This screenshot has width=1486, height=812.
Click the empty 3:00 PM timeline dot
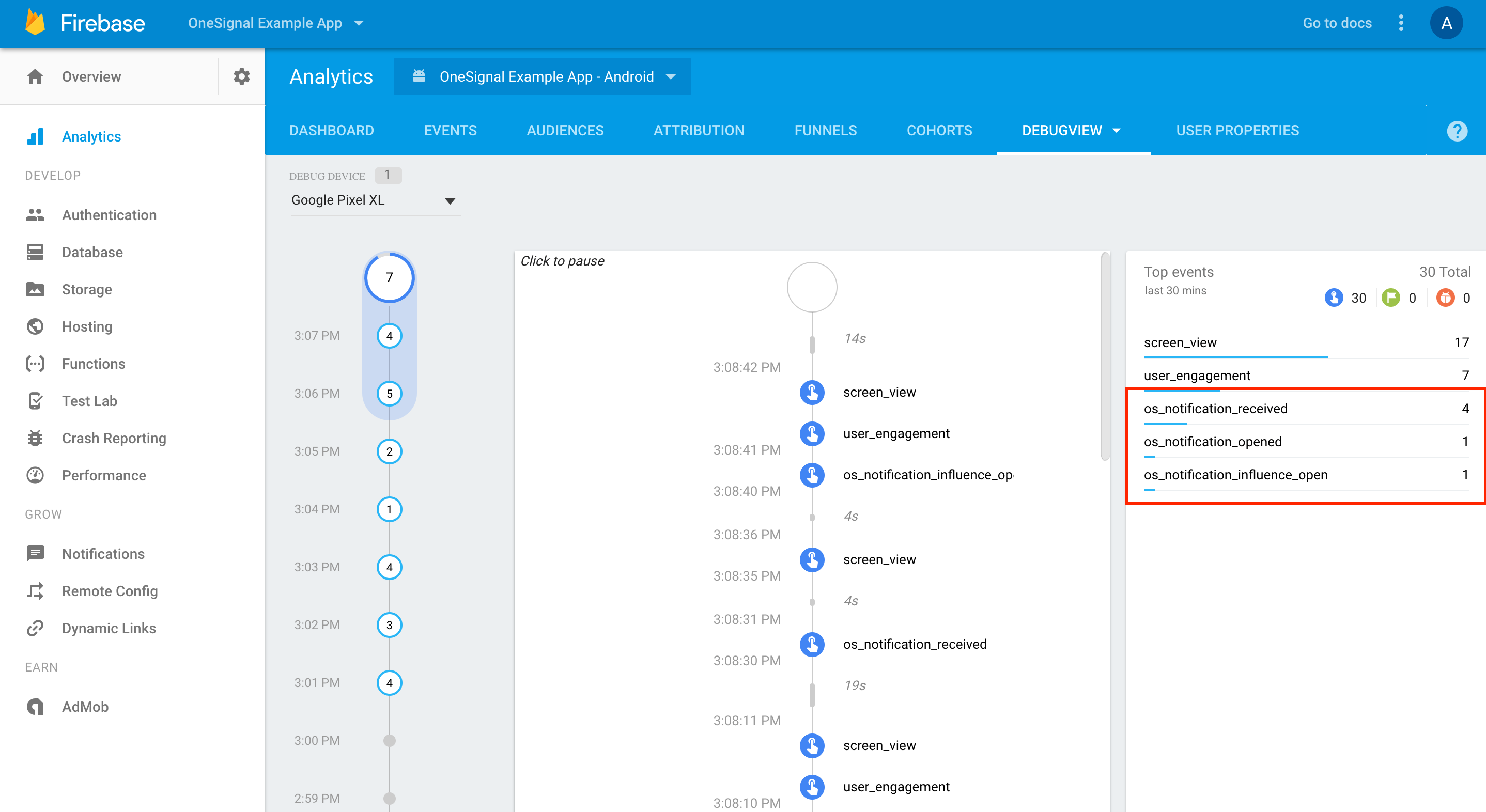point(390,741)
